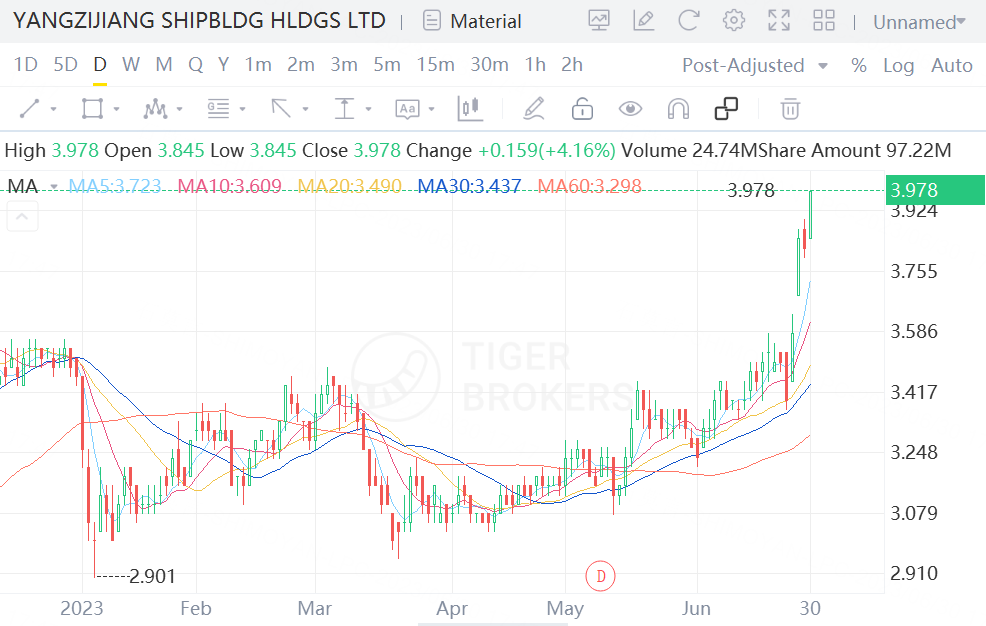Screen dimensions: 986x626
Task: Click the pencil brush drawing icon
Action: click(534, 109)
